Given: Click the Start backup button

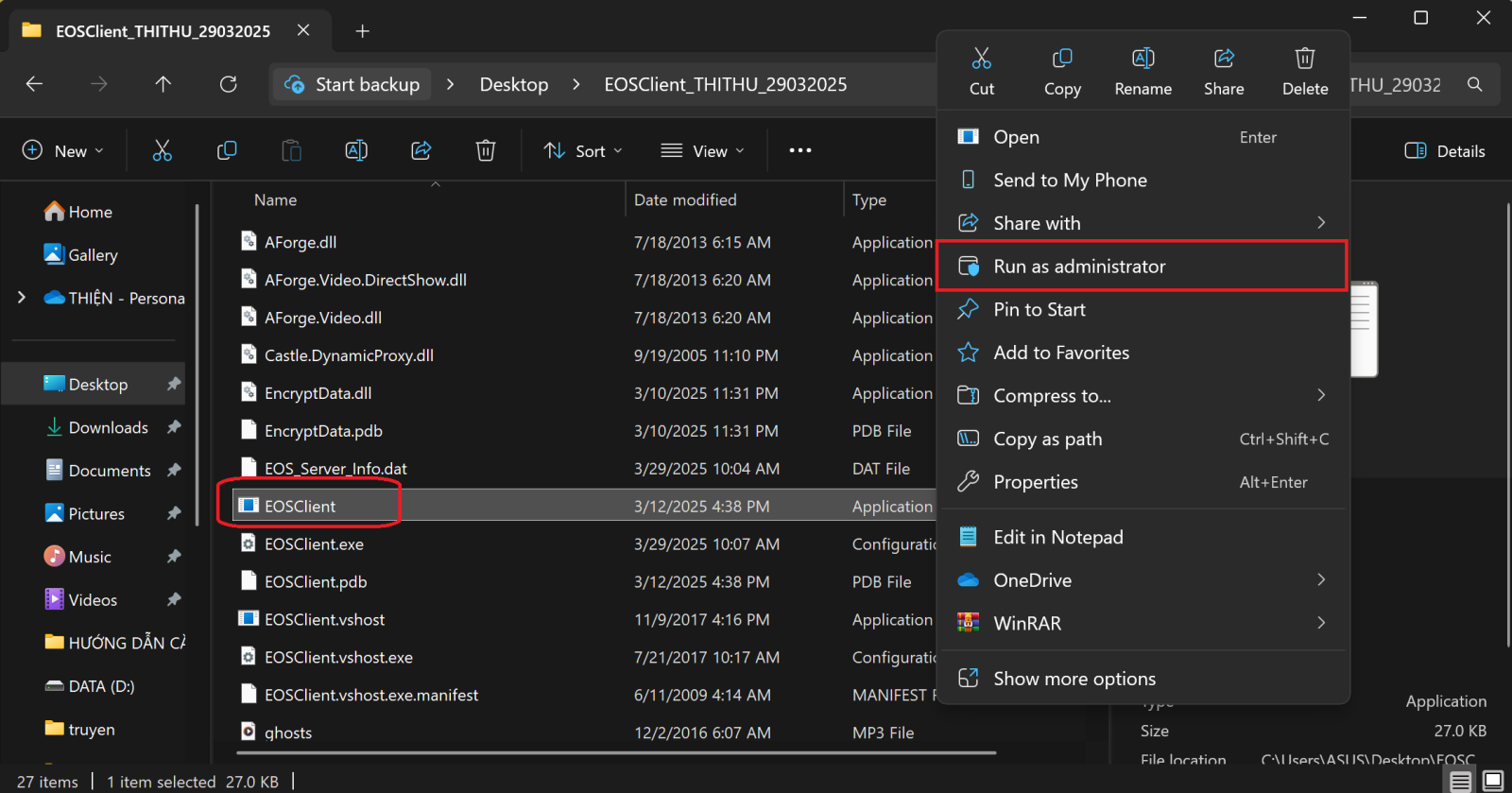Looking at the screenshot, I should click(352, 84).
